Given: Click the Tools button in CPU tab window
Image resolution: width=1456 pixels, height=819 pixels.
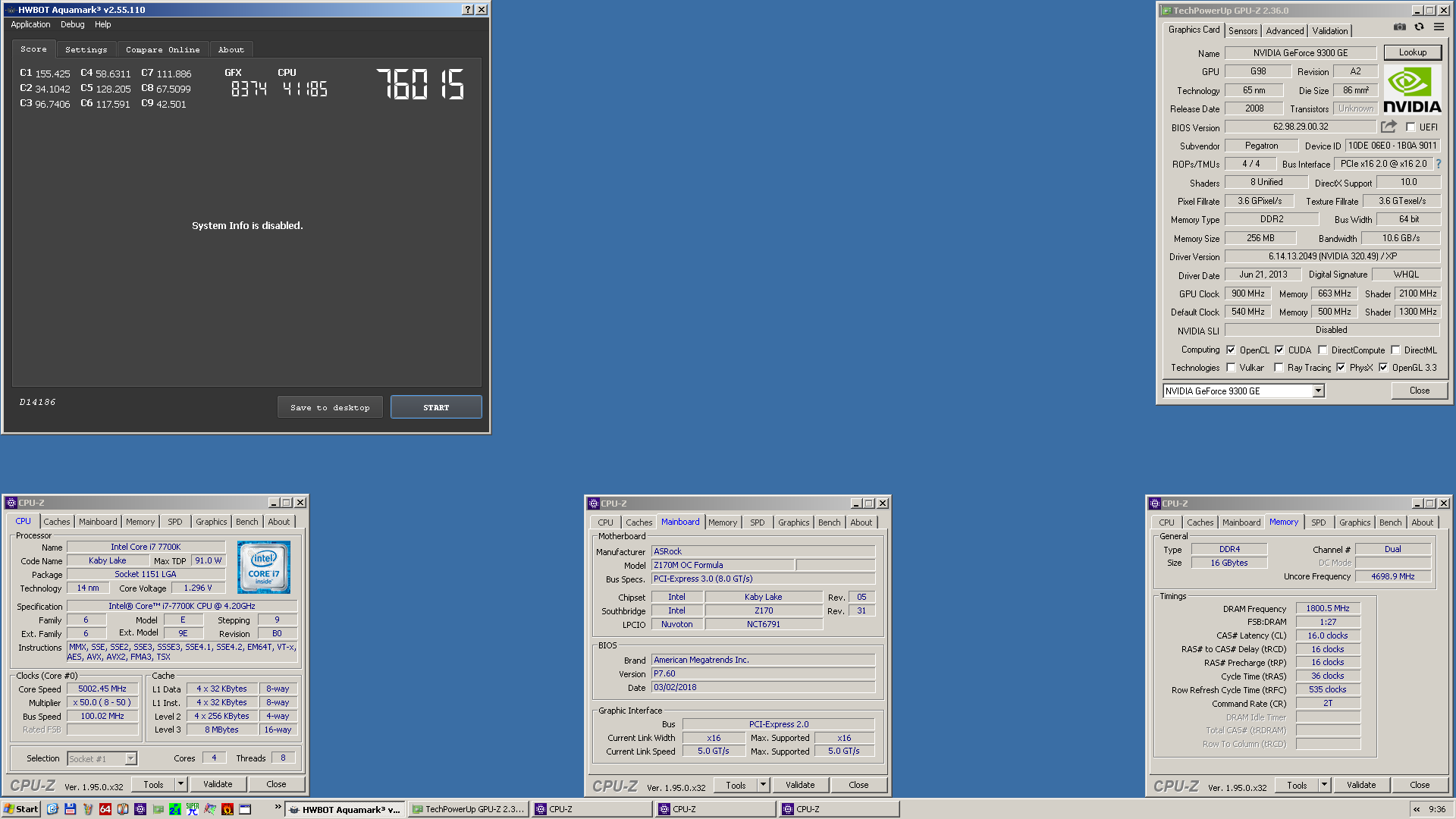Looking at the screenshot, I should (153, 784).
